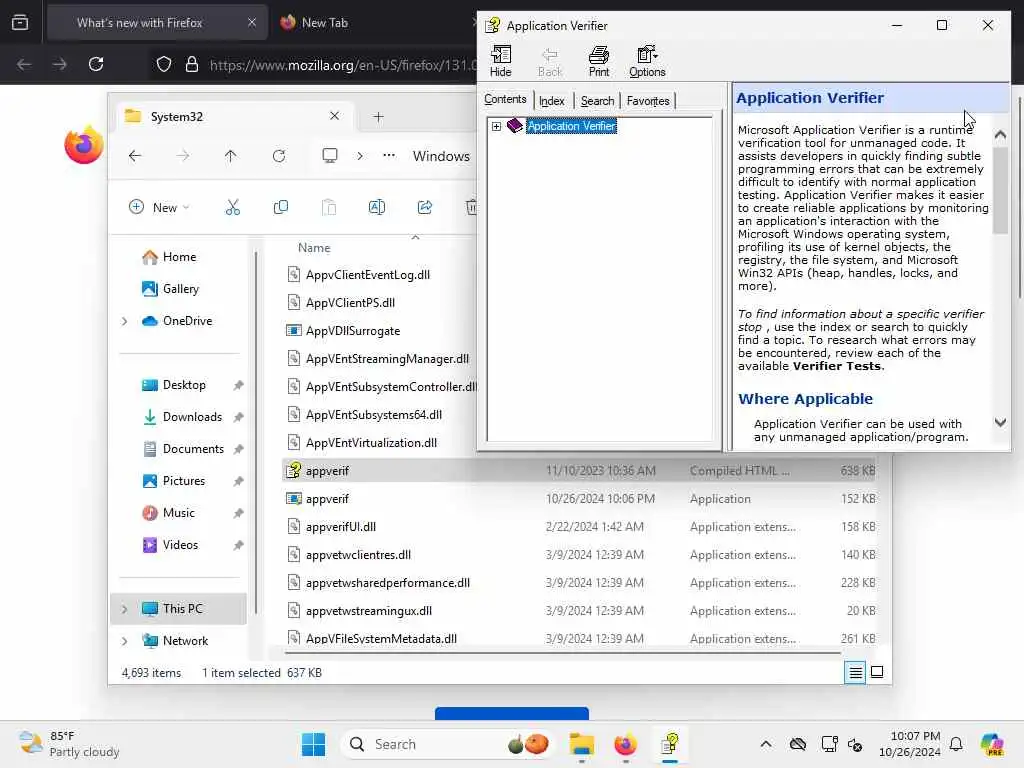
Task: Show hidden system tray icons
Action: (766, 744)
